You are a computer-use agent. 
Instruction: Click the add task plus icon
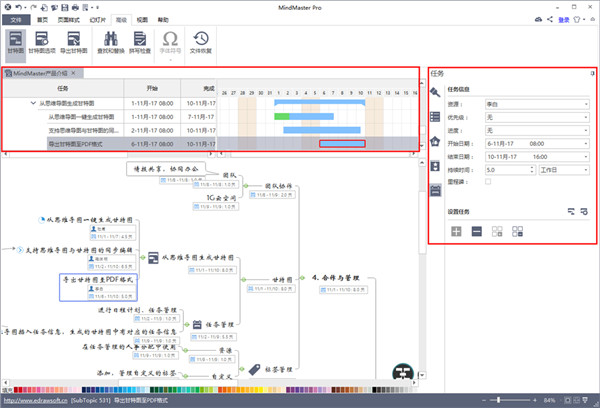456,231
